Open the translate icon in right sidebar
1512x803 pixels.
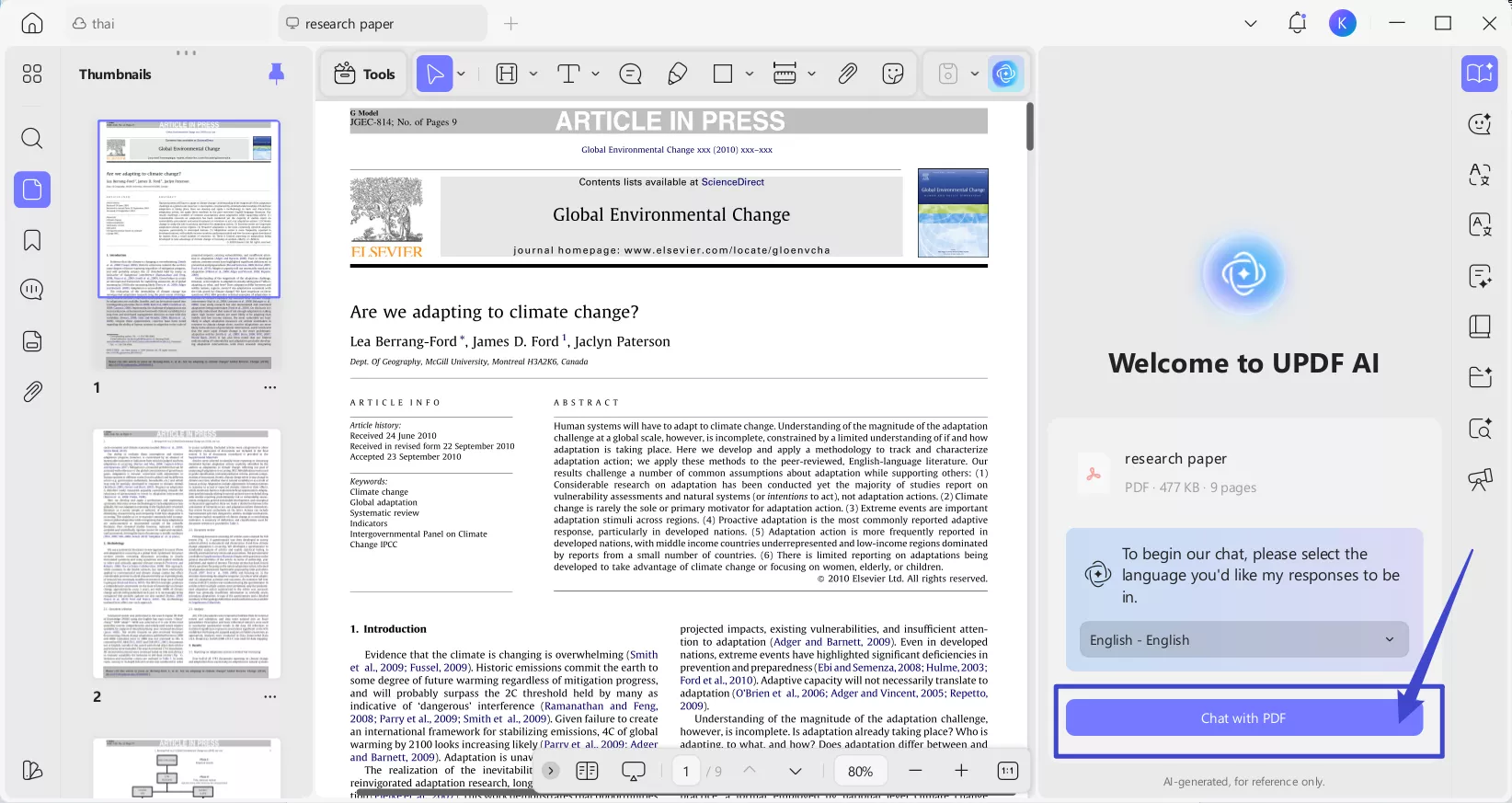[x=1480, y=174]
